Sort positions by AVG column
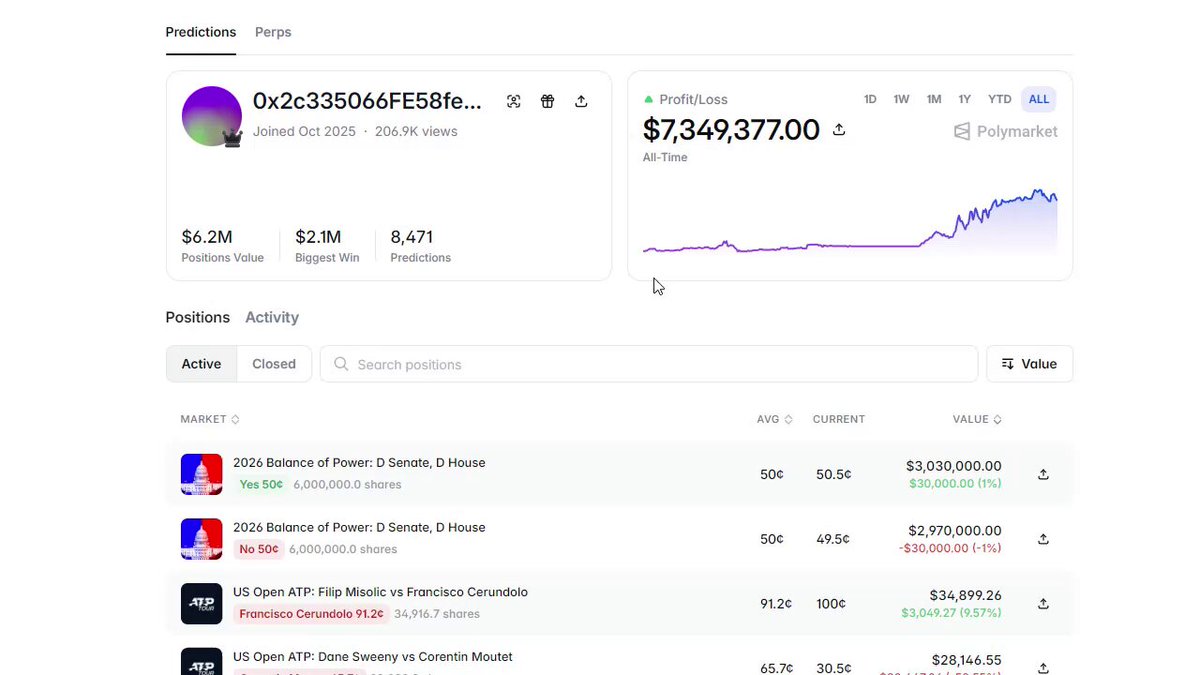The height and width of the screenshot is (675, 1200). point(774,419)
